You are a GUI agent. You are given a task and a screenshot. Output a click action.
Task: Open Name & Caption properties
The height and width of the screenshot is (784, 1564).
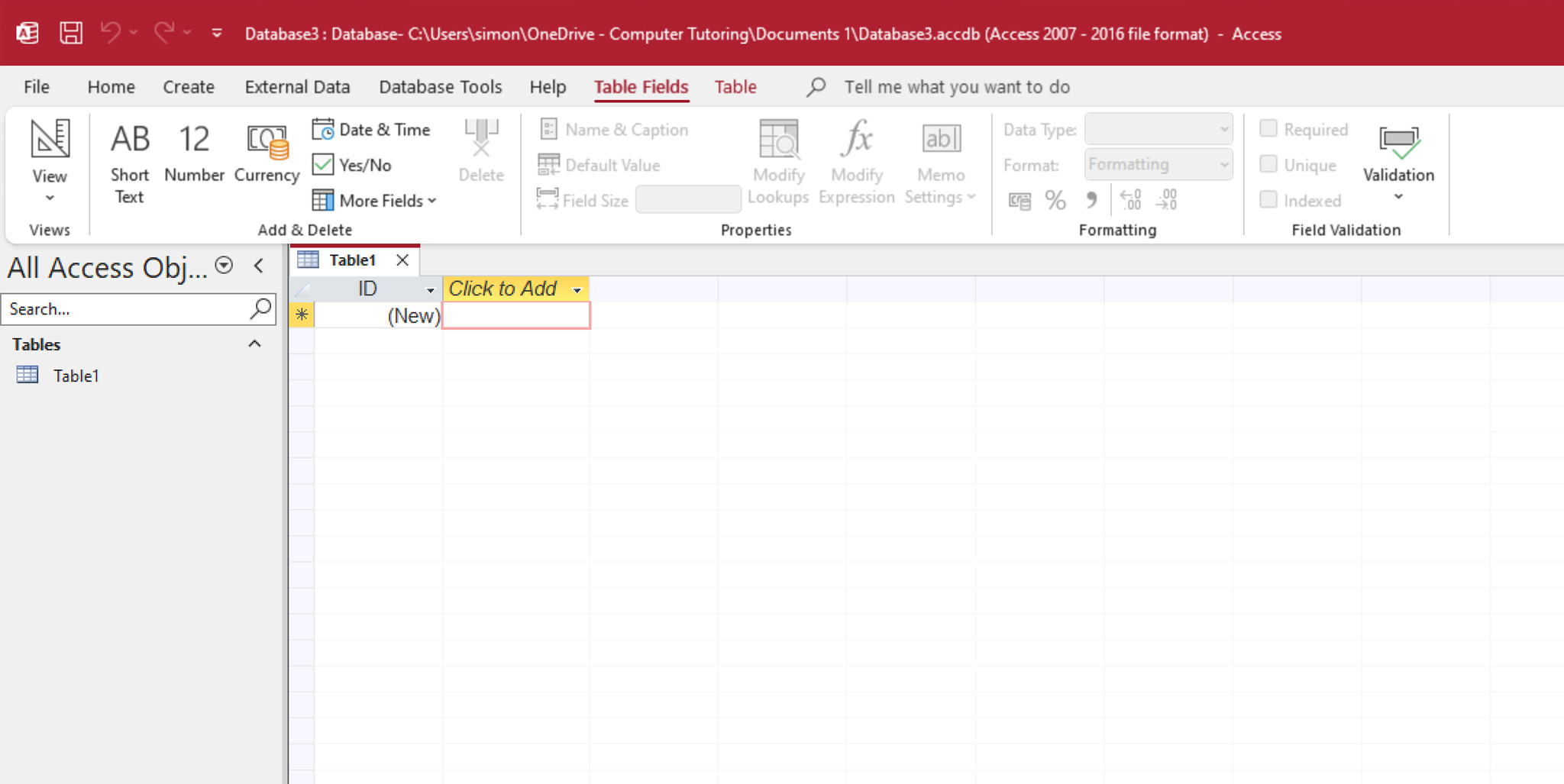tap(613, 130)
